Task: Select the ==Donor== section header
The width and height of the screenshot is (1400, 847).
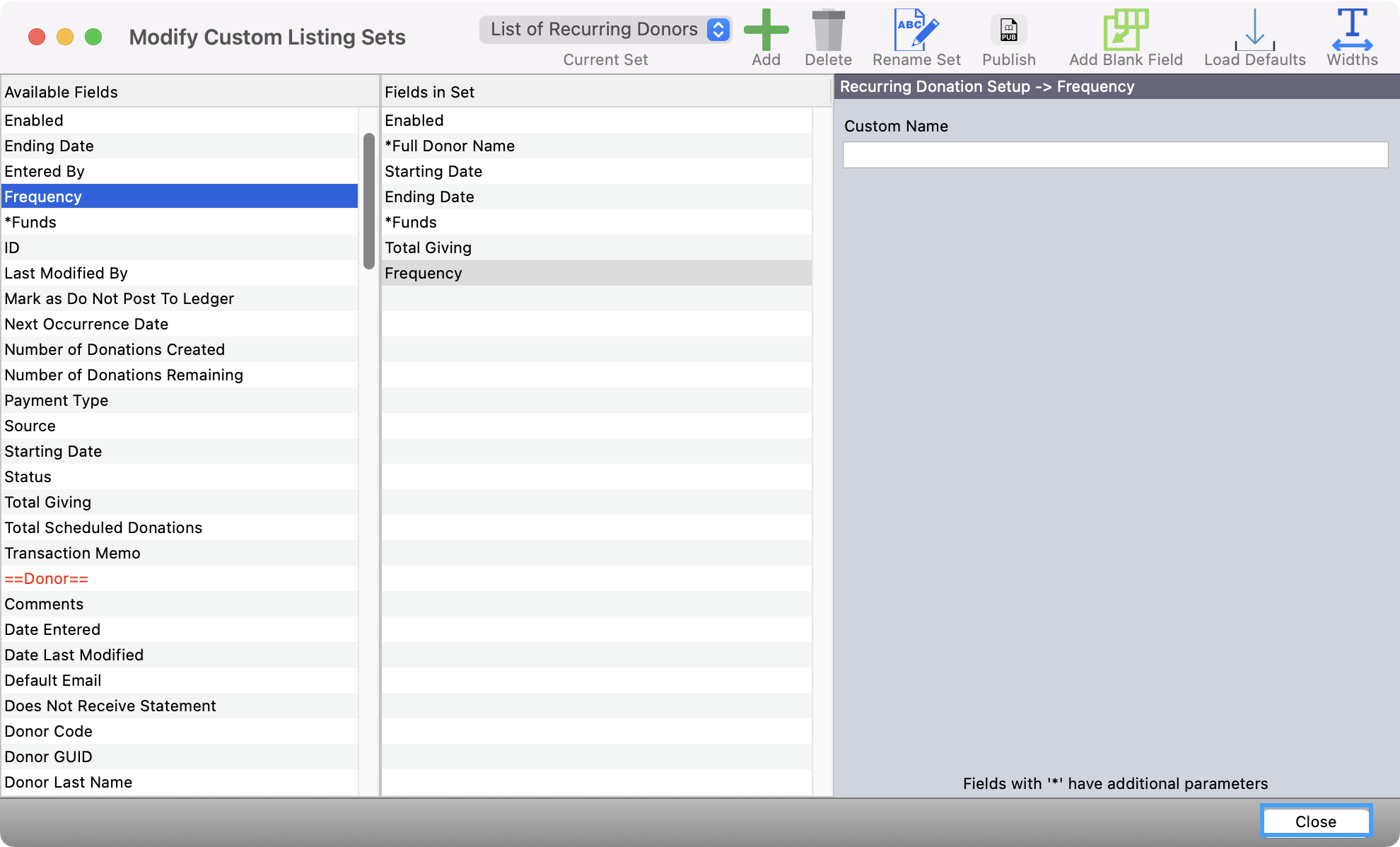Action: (180, 578)
